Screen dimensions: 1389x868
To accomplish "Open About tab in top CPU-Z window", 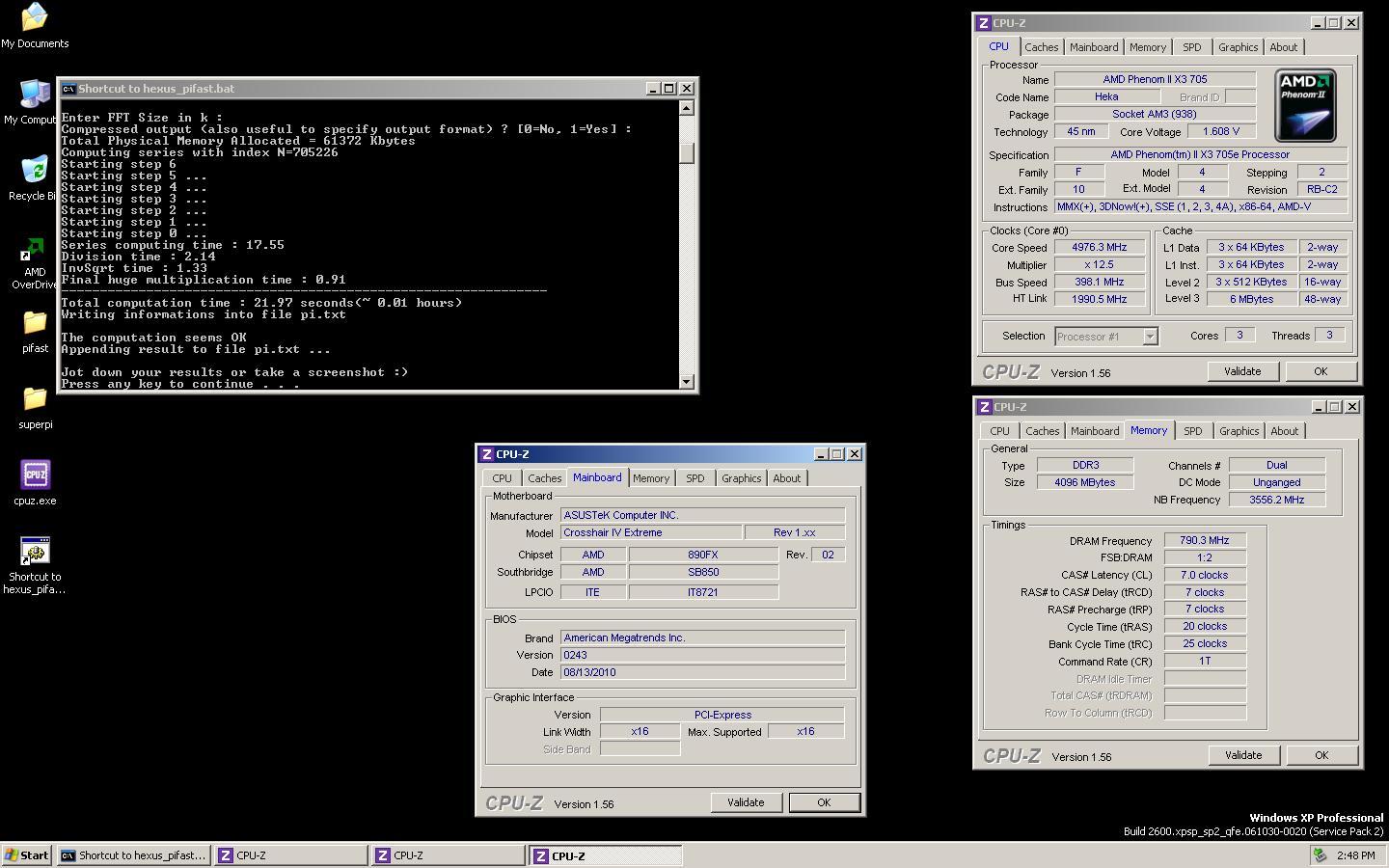I will [1283, 47].
